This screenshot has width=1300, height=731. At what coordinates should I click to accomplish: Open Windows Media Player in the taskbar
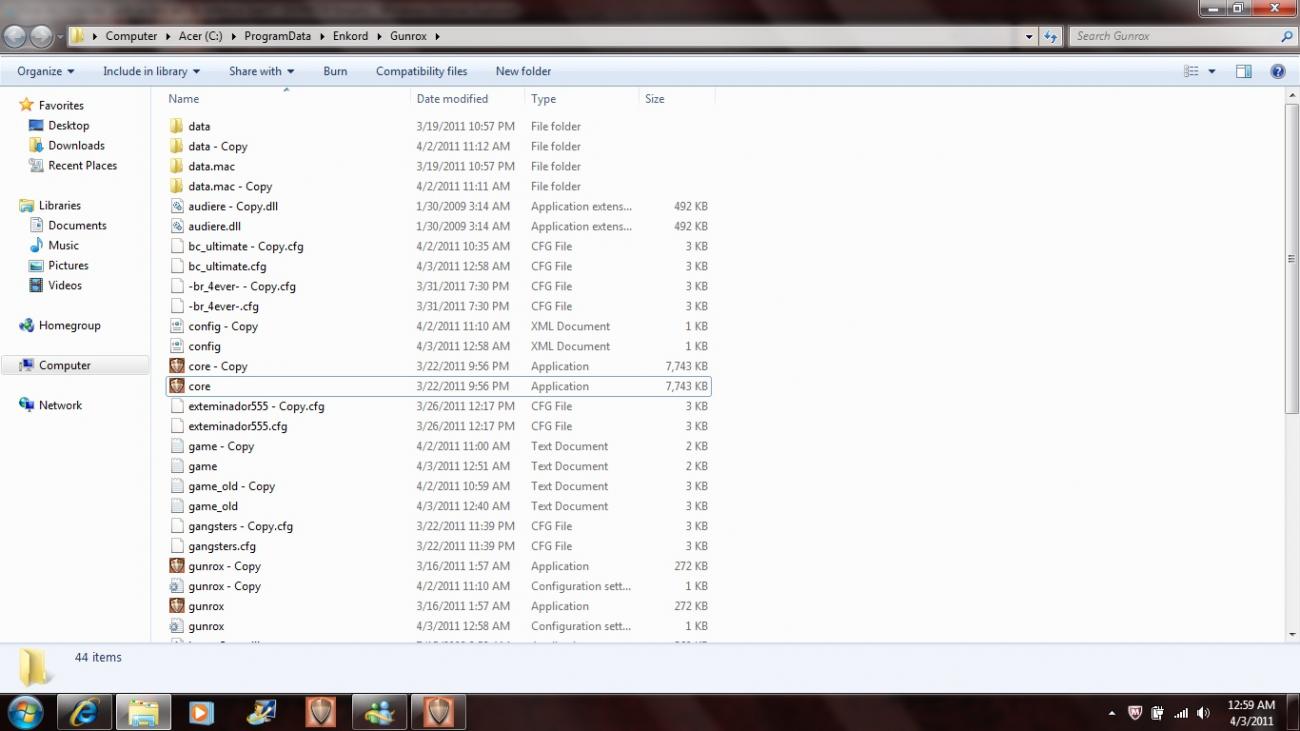[x=201, y=712]
